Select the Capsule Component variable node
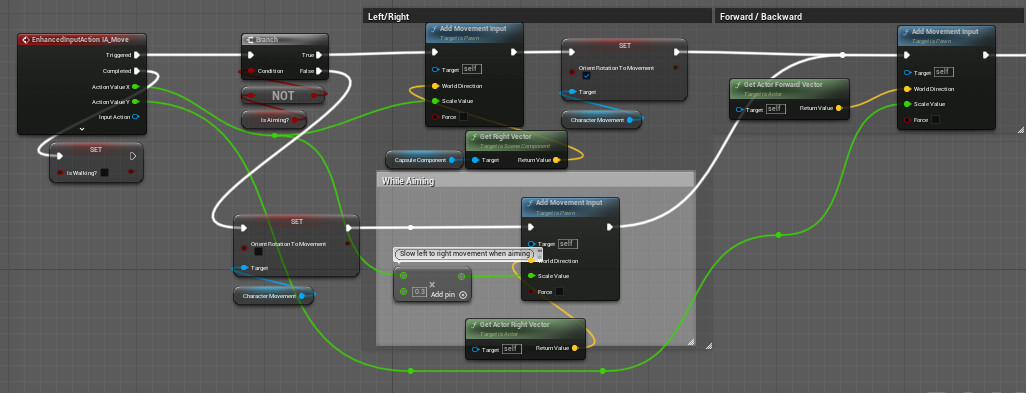Screen dimensions: 1026x393 [x=423, y=159]
